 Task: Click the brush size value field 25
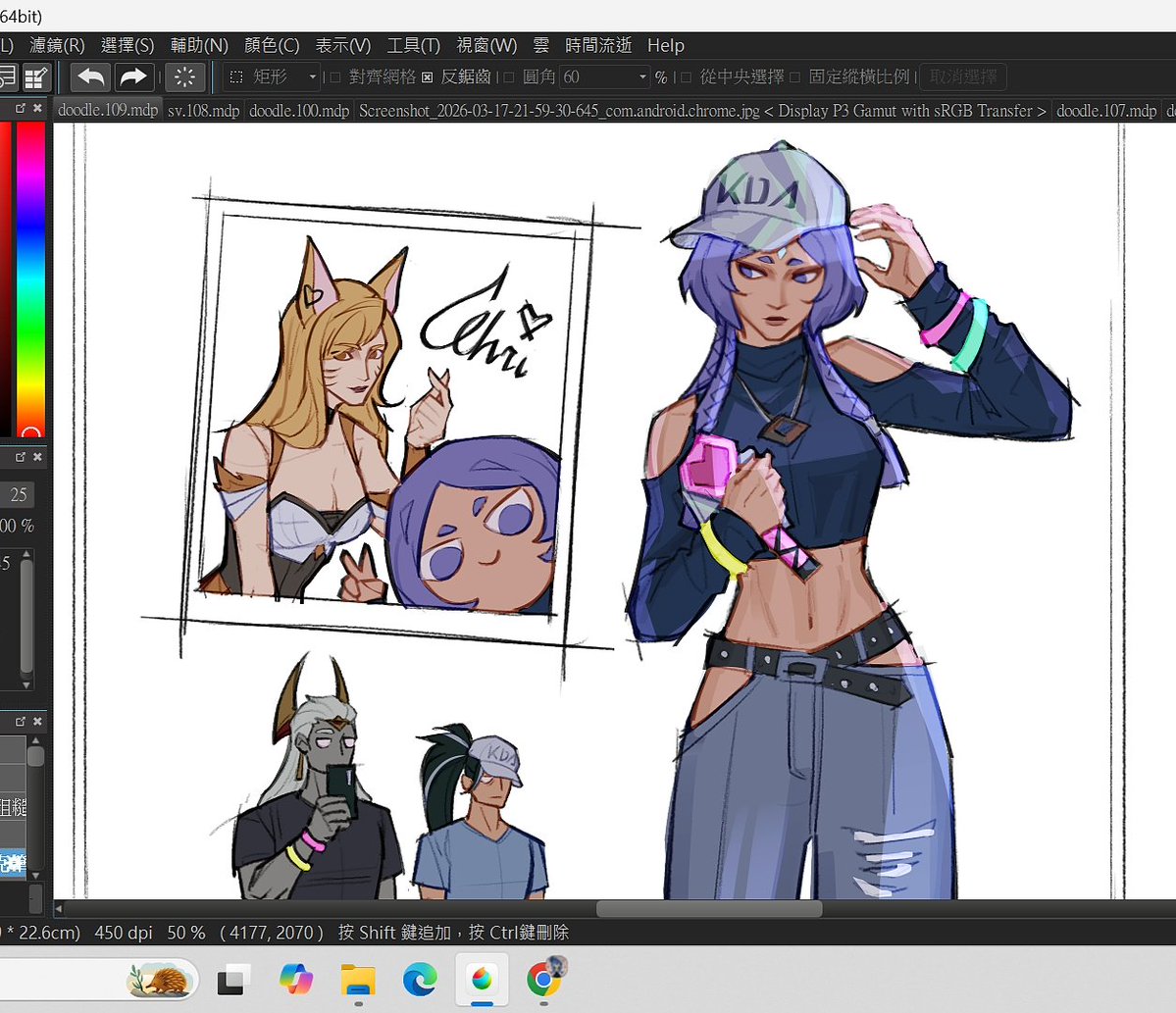pyautogui.click(x=17, y=495)
